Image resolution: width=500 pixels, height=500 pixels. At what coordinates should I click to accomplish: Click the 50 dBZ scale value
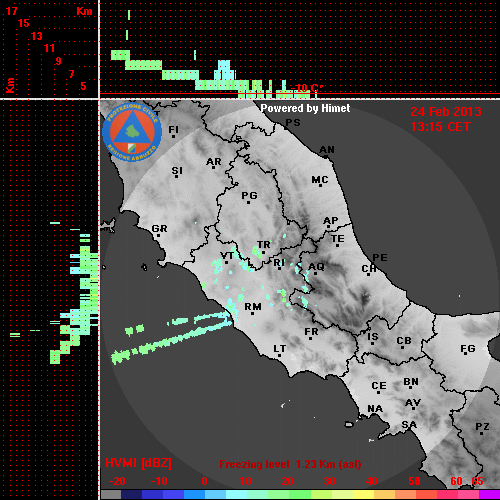(414, 481)
